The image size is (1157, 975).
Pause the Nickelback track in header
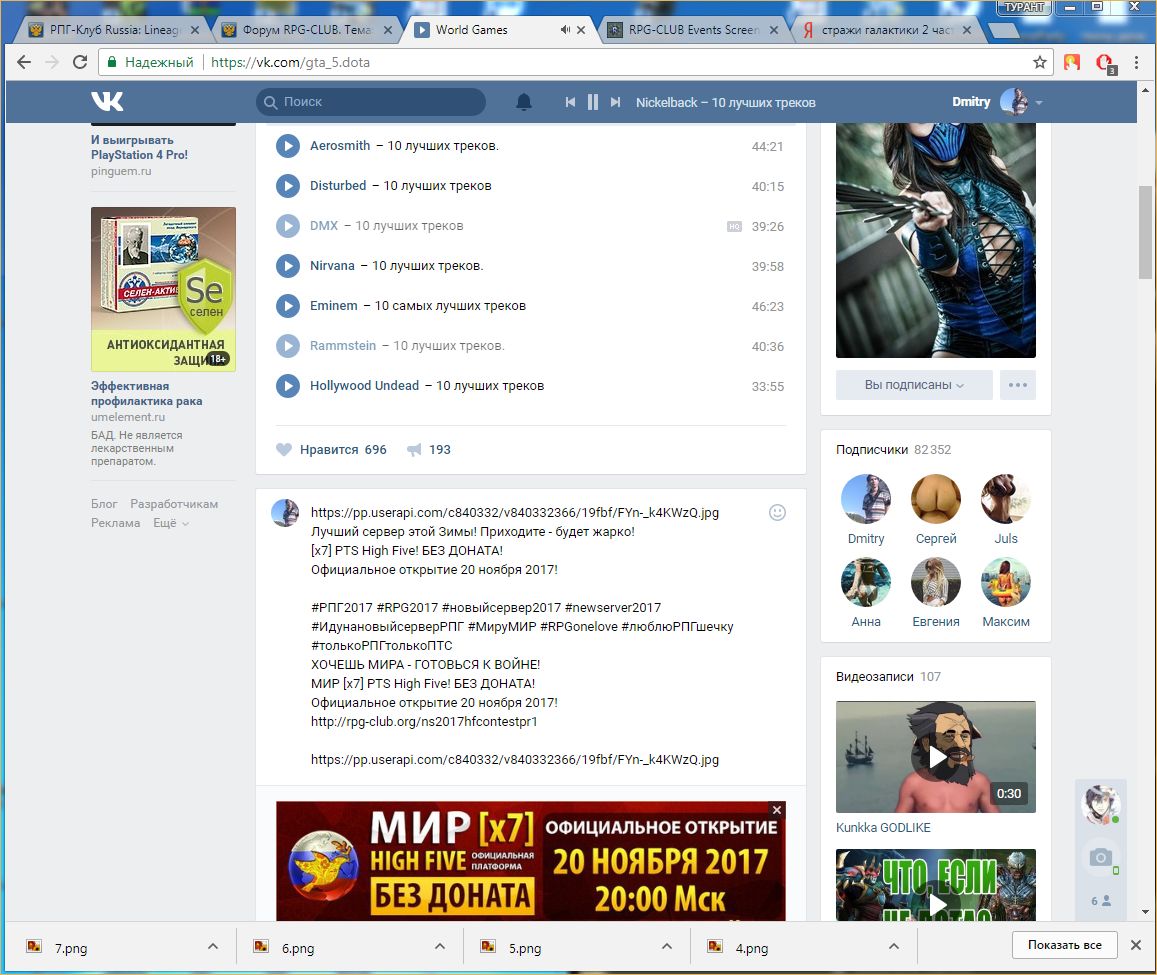pyautogui.click(x=593, y=102)
